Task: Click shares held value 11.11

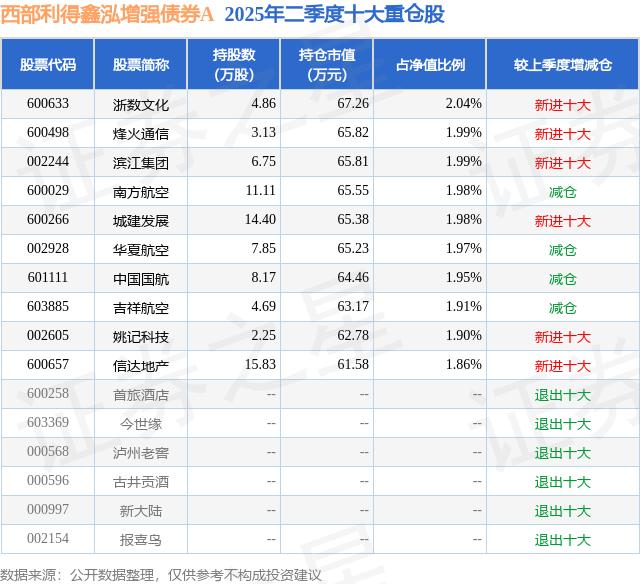Action: [260, 191]
